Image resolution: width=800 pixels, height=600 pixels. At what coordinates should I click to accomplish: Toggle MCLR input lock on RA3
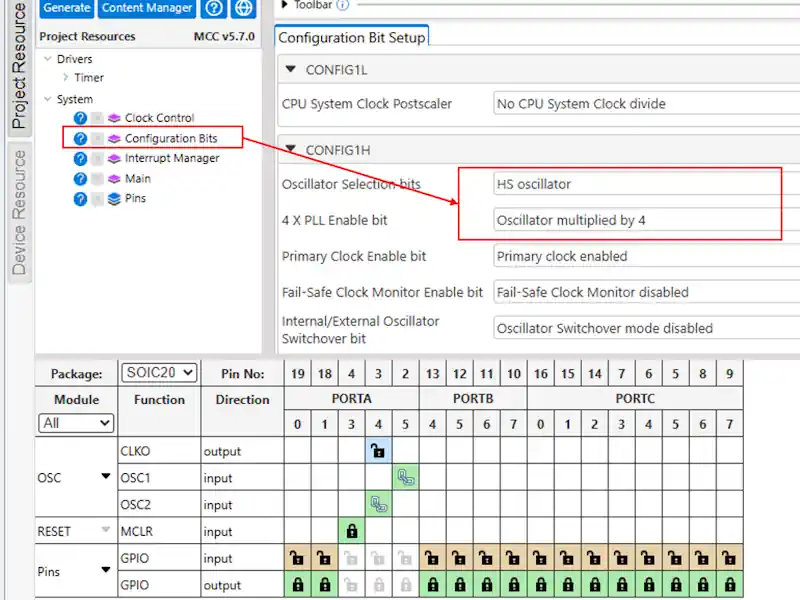coord(352,531)
